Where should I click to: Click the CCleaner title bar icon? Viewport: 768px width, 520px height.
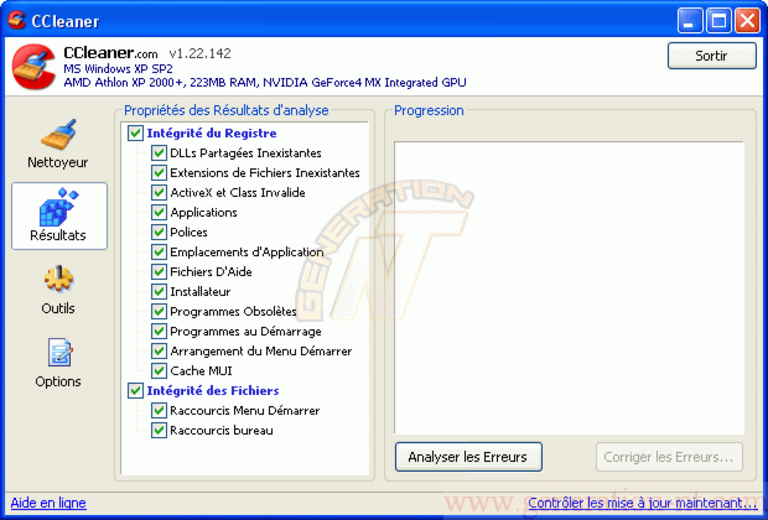17,21
